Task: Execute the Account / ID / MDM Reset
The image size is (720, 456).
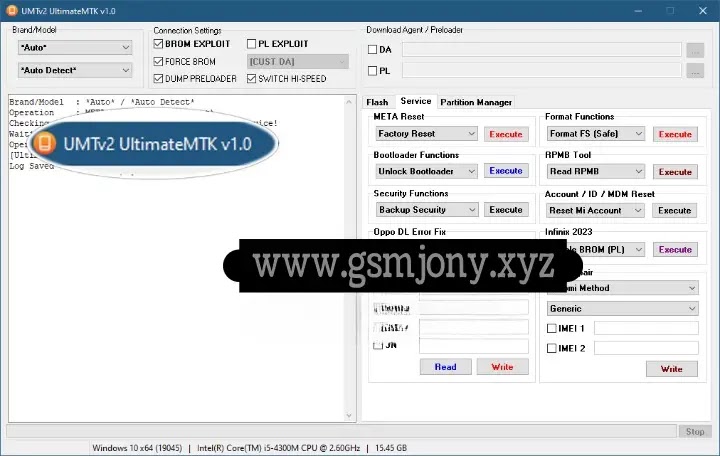Action: click(x=675, y=210)
